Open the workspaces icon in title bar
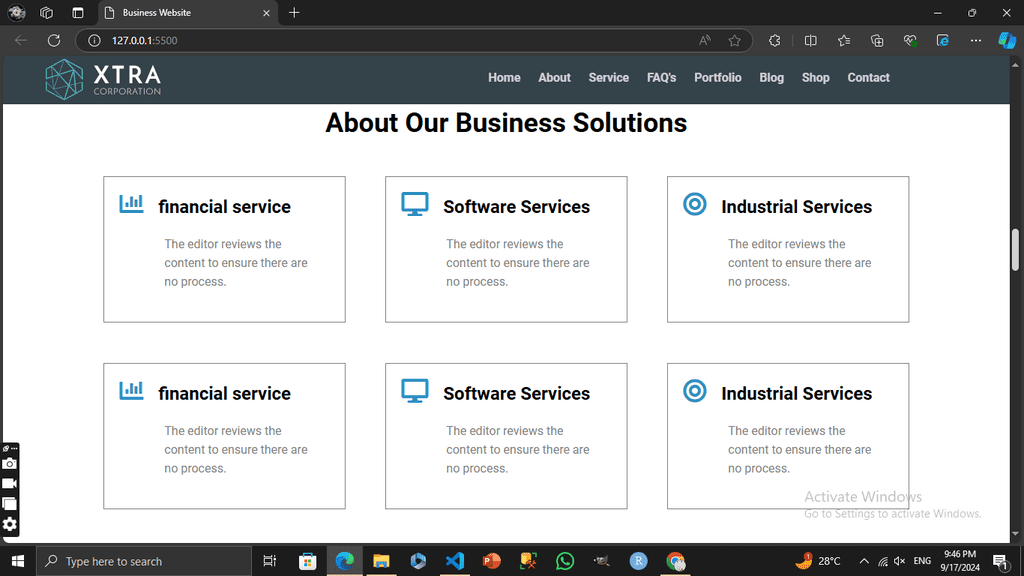The height and width of the screenshot is (576, 1024). click(x=46, y=13)
